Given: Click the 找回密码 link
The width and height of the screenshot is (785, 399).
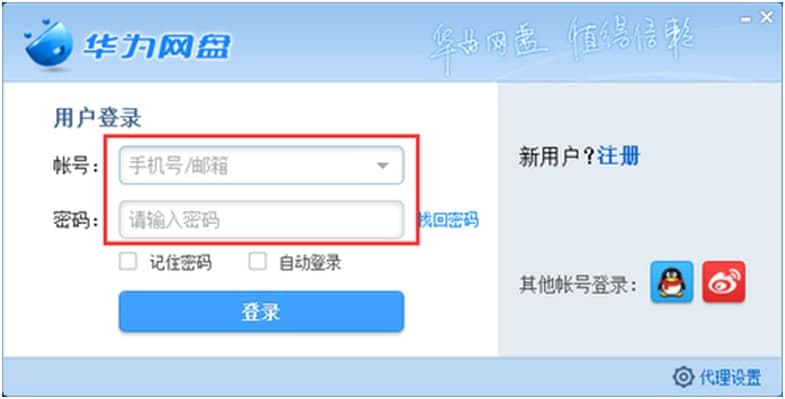Looking at the screenshot, I should (448, 220).
